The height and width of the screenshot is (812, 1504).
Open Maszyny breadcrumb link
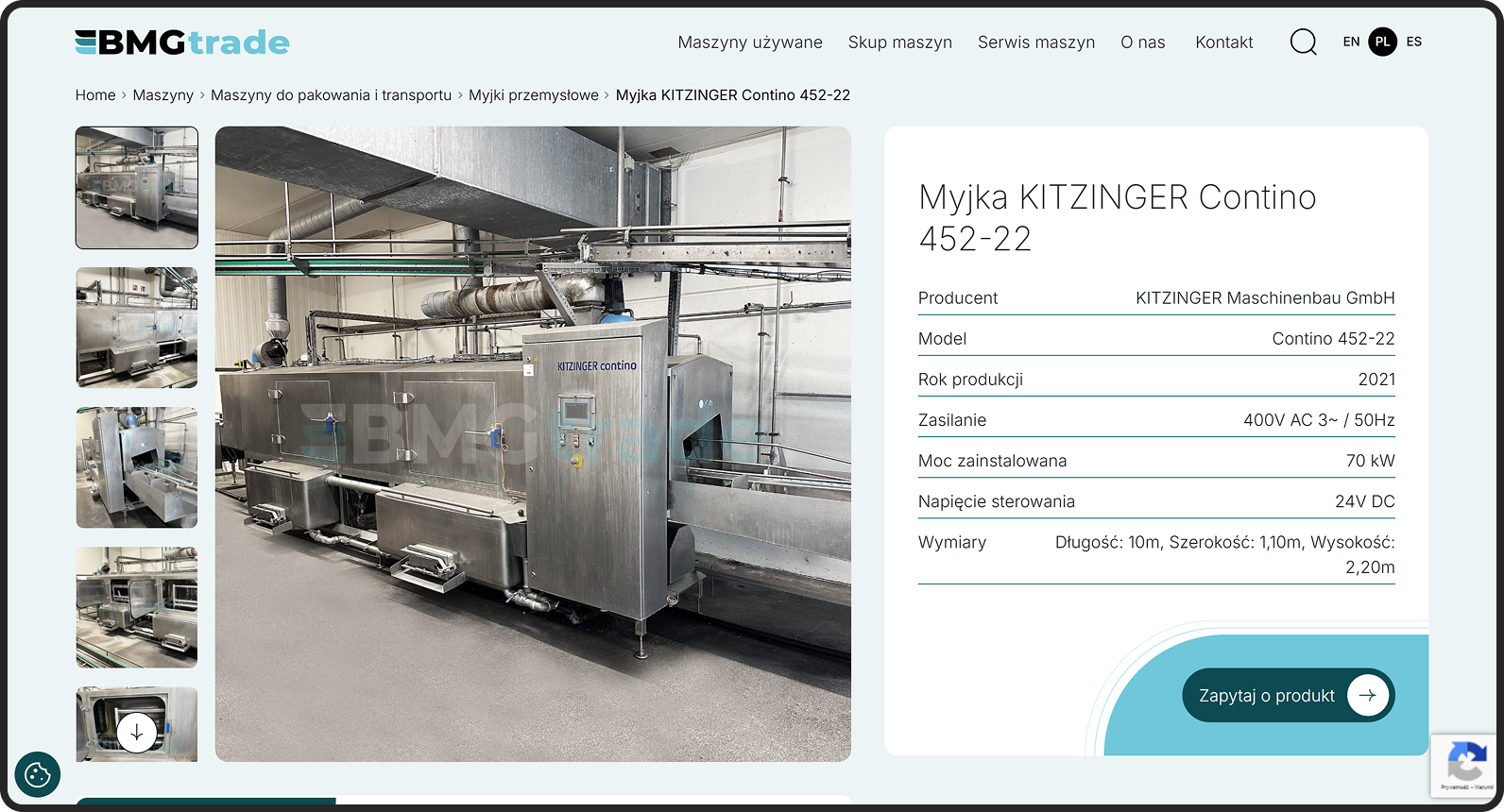(x=163, y=95)
